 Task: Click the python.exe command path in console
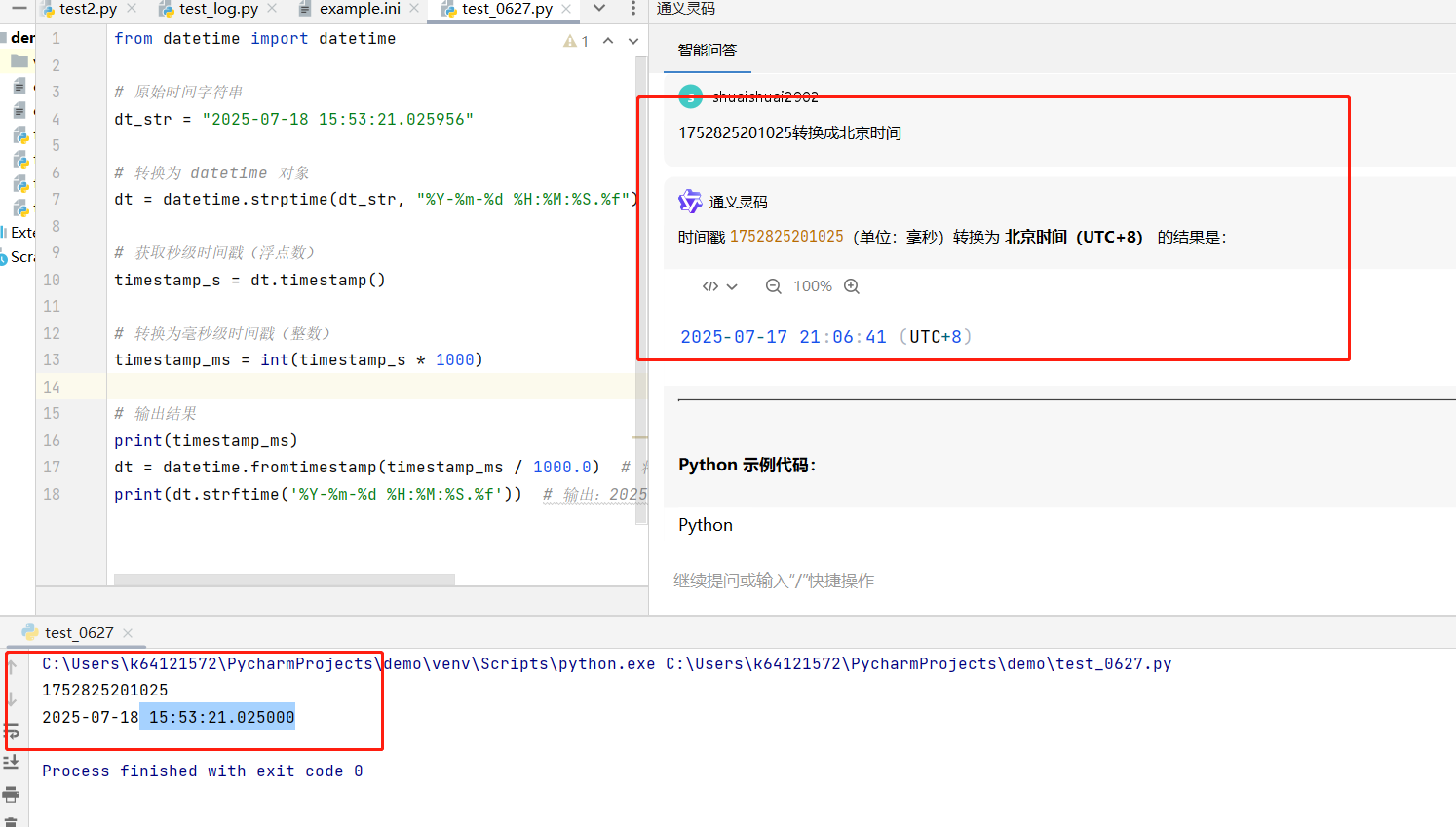click(349, 664)
